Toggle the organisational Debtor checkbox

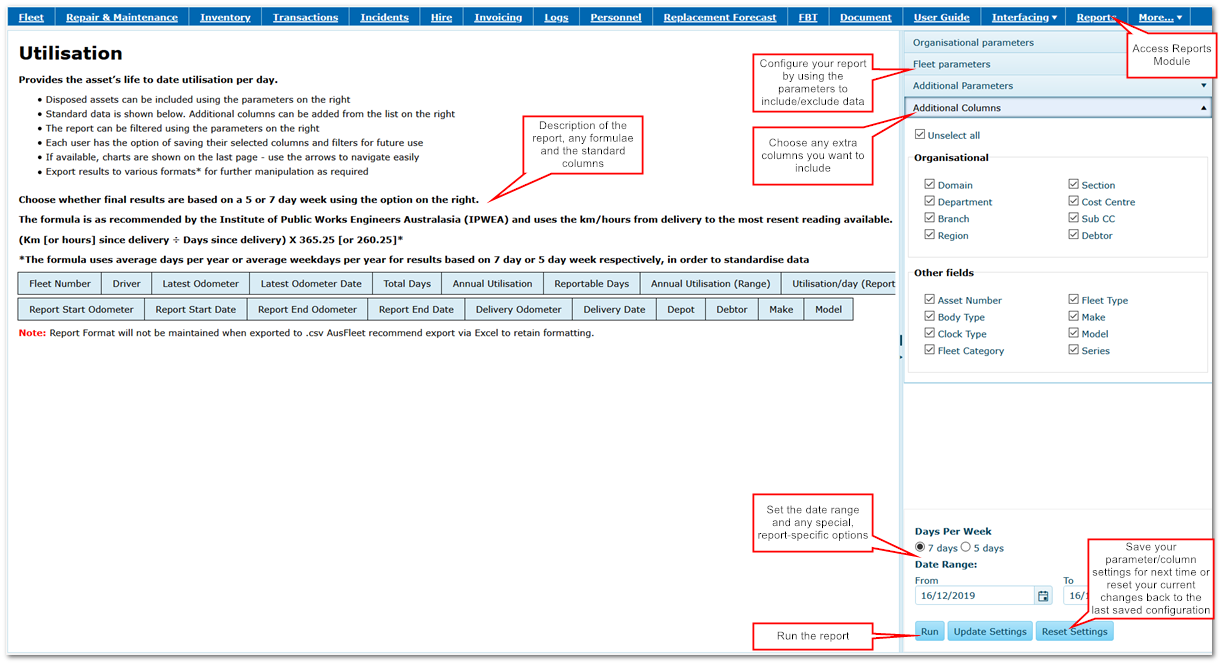(1074, 236)
